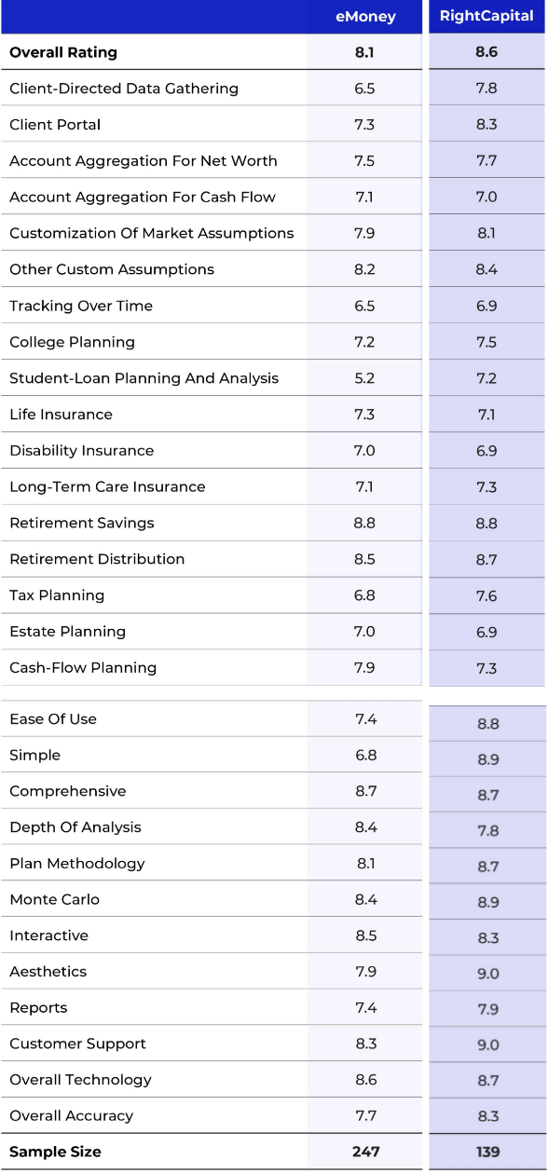Click the RightCapital column header

[x=487, y=16]
